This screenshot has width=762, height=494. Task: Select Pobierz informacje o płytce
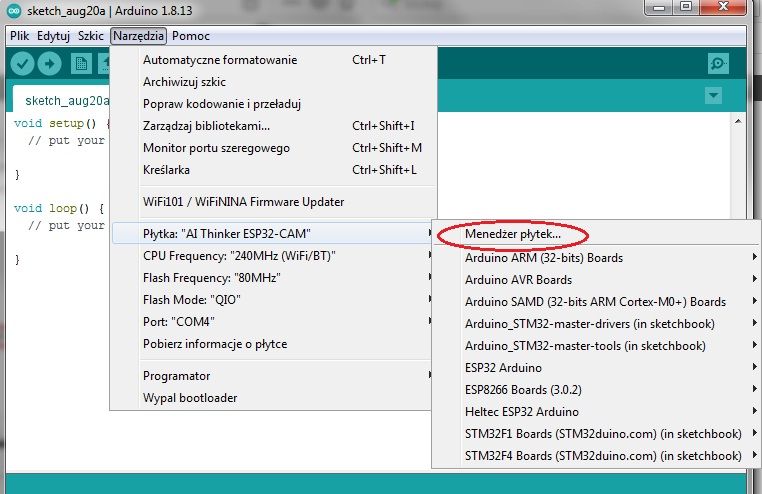[x=272, y=344]
